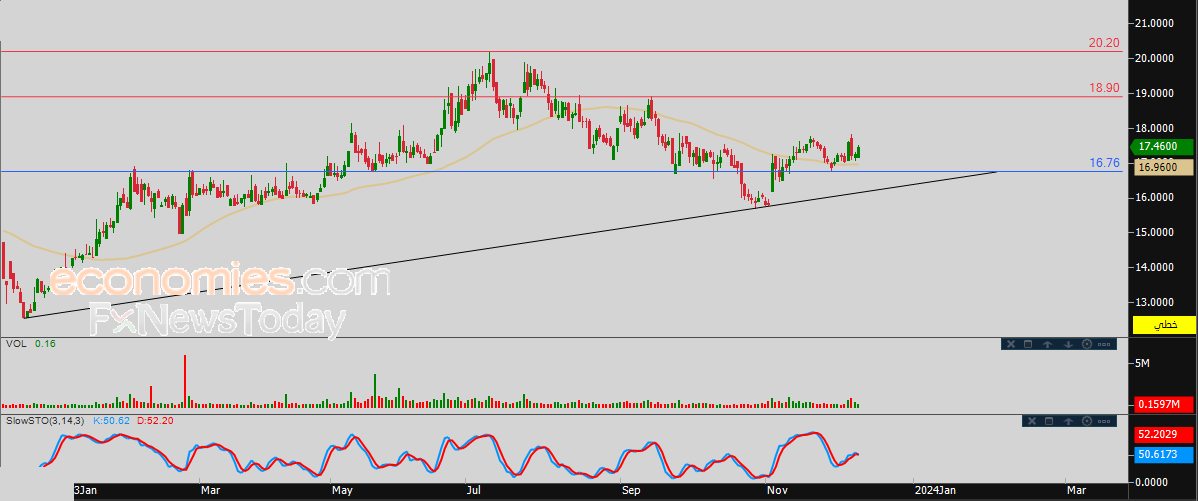Select the 16.9600 moving average tag

[x=1164, y=166]
